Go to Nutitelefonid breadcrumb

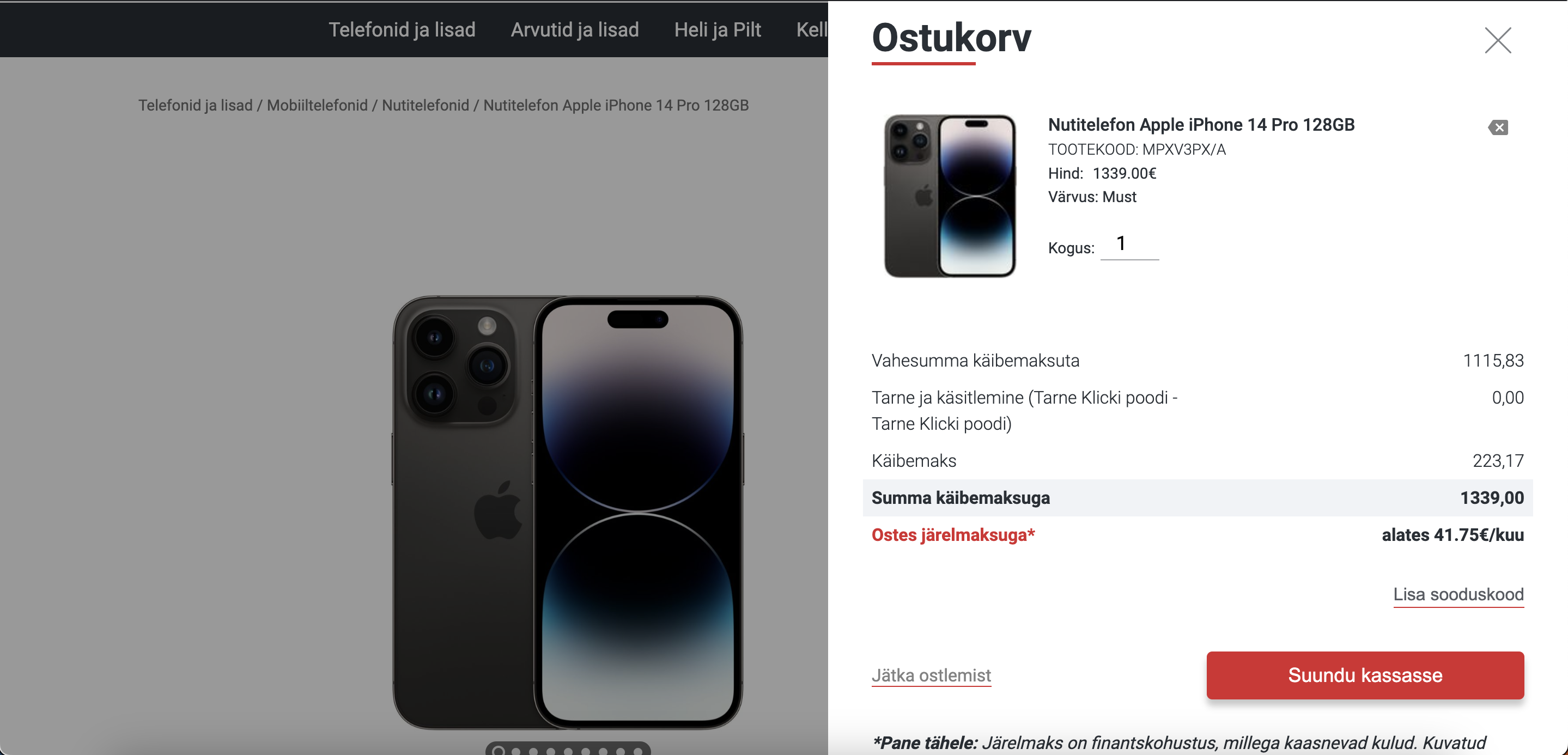coord(426,105)
